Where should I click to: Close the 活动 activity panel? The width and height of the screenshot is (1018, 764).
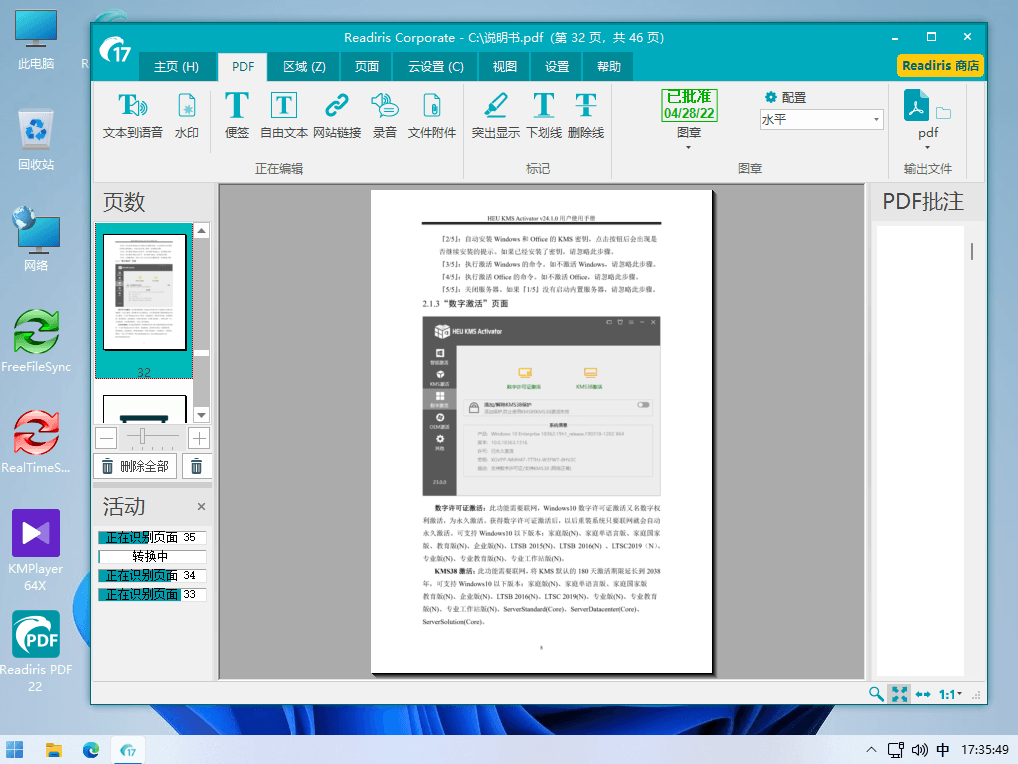tap(201, 506)
